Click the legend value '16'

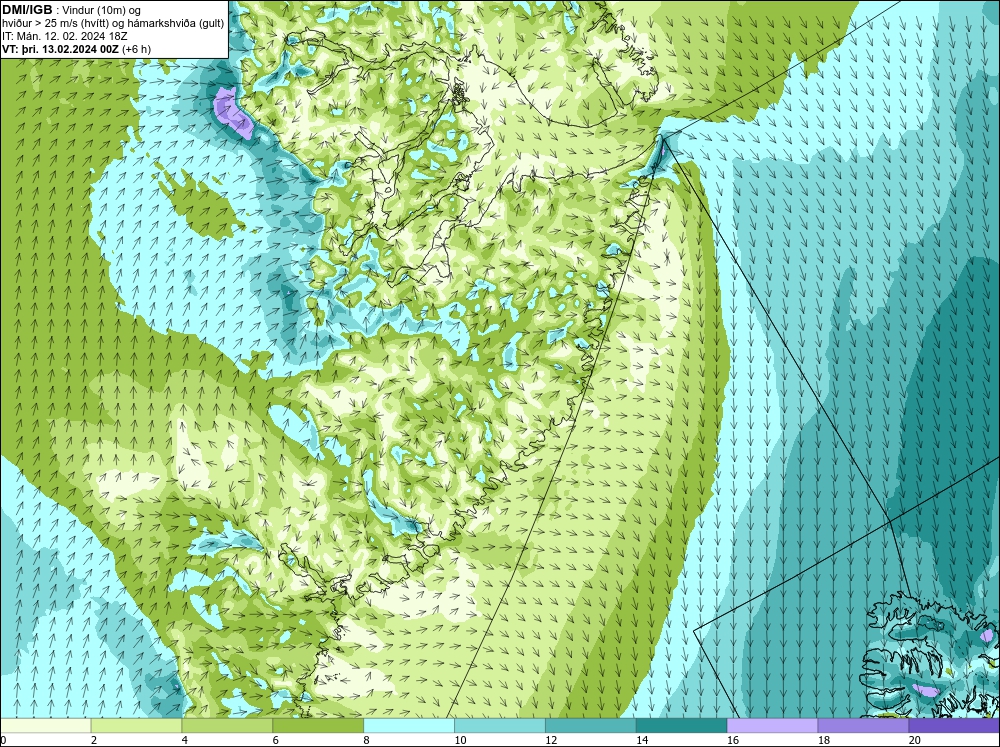pyautogui.click(x=733, y=740)
